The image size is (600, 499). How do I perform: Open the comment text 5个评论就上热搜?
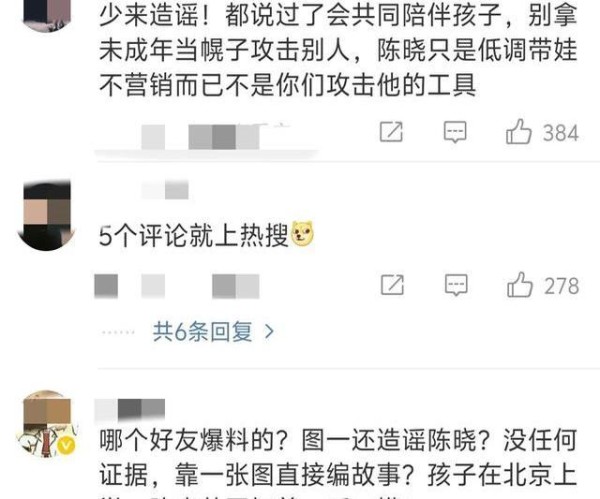(193, 235)
